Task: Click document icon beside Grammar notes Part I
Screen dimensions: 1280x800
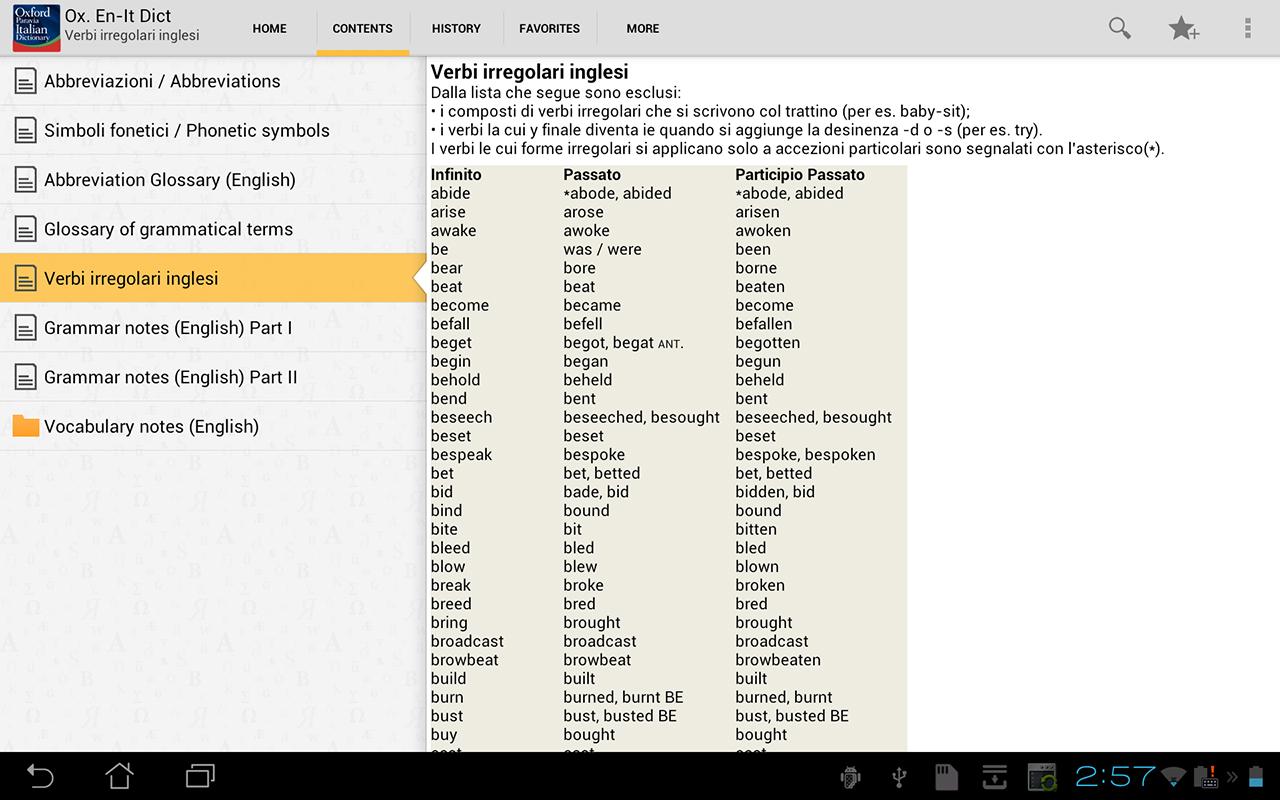Action: (25, 328)
